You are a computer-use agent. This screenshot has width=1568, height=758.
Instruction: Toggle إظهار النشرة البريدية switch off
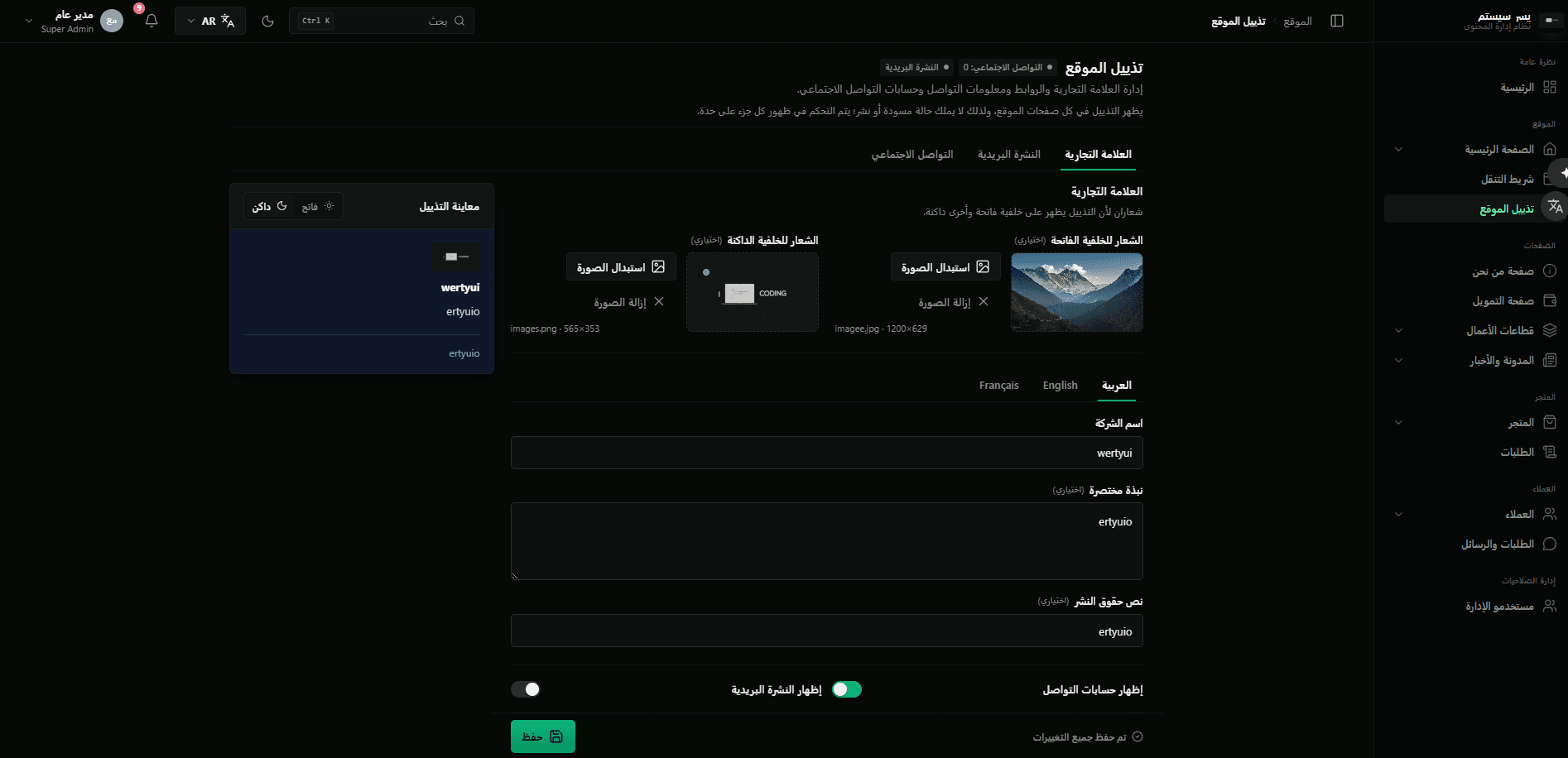click(526, 689)
